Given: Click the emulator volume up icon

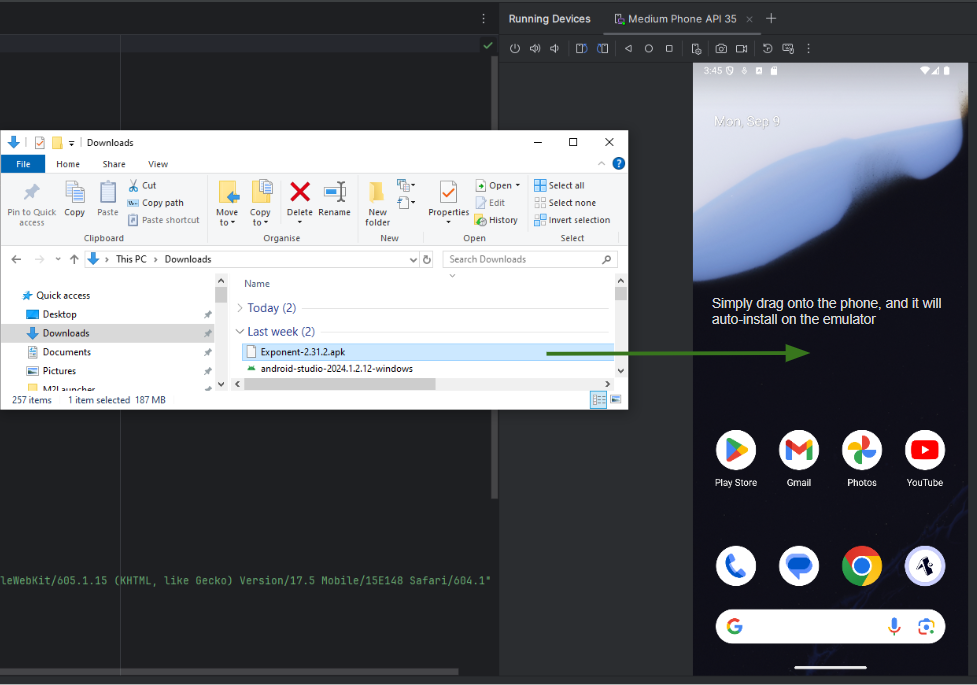Looking at the screenshot, I should (535, 48).
